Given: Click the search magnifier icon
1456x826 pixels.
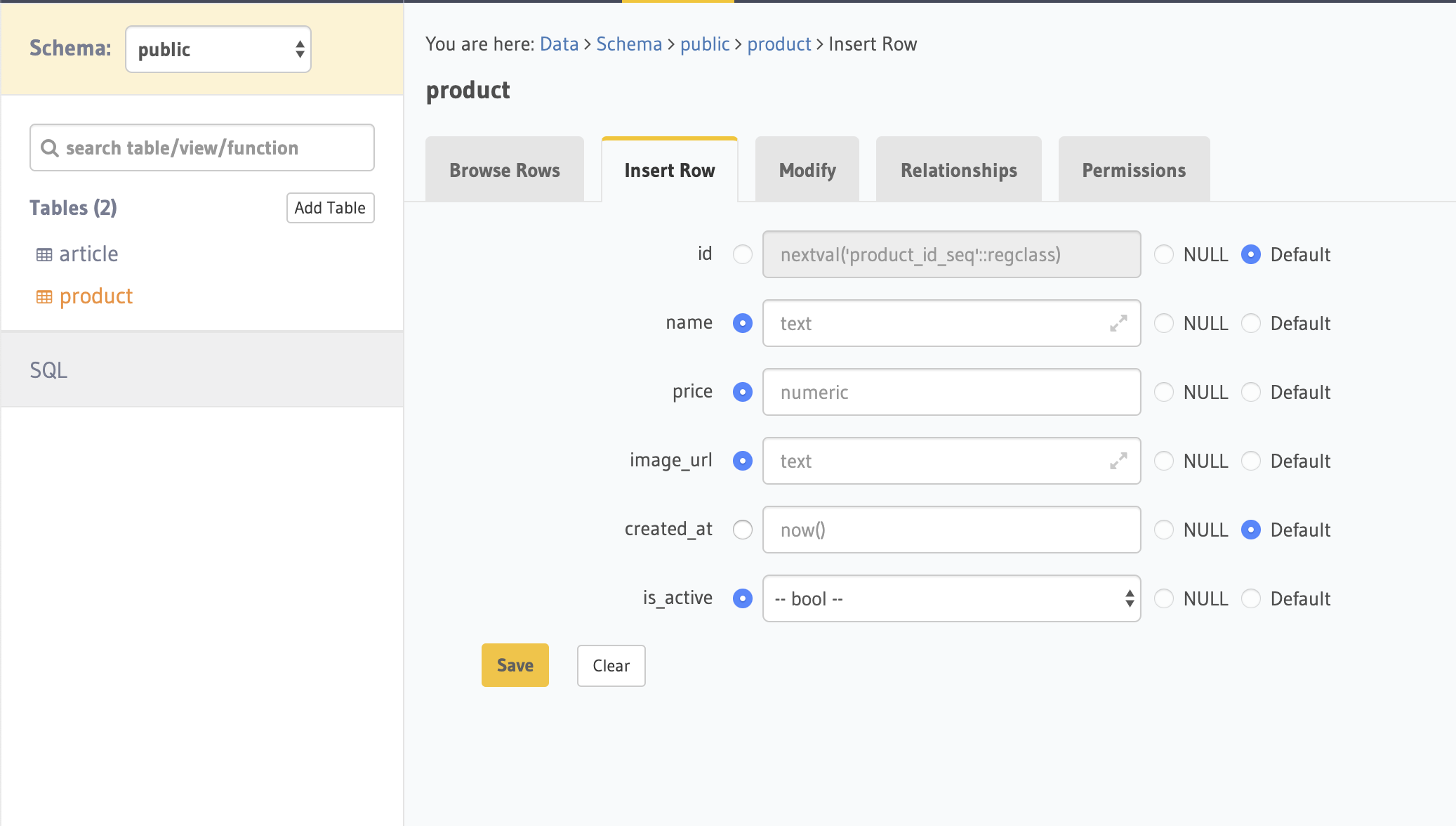Looking at the screenshot, I should click(x=49, y=148).
